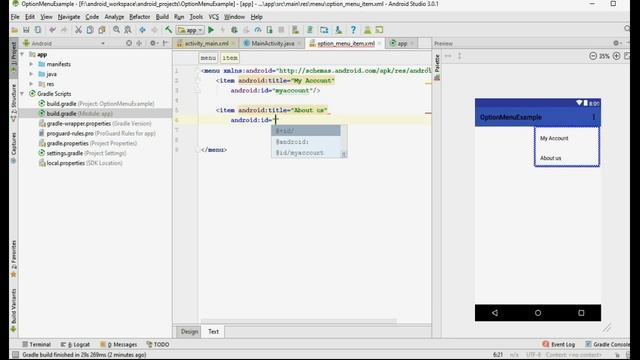The height and width of the screenshot is (360, 640).
Task: Click the Synchronize toolbar icon
Action: (x=38, y=30)
